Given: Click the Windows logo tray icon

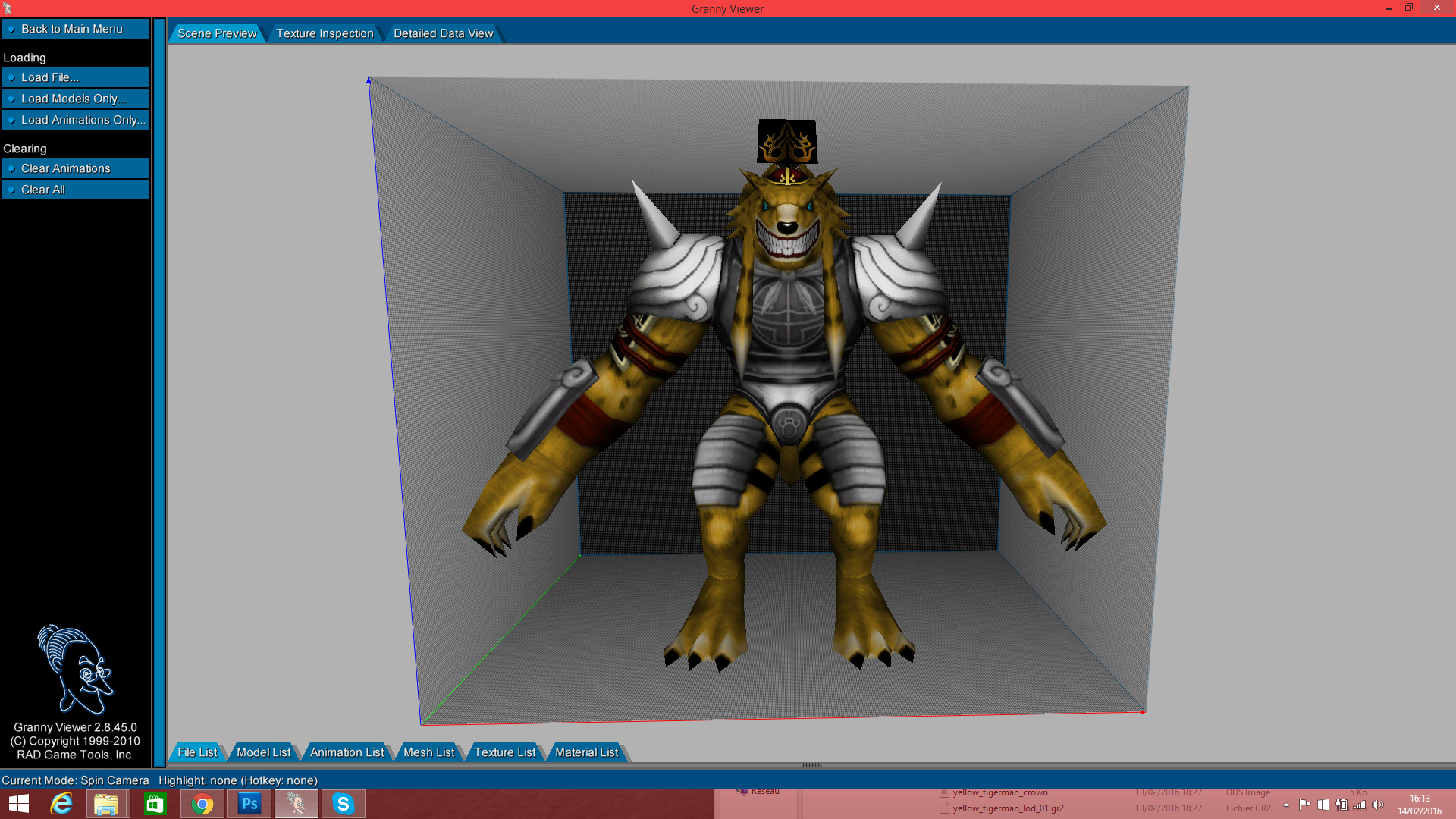Looking at the screenshot, I should (x=1323, y=805).
